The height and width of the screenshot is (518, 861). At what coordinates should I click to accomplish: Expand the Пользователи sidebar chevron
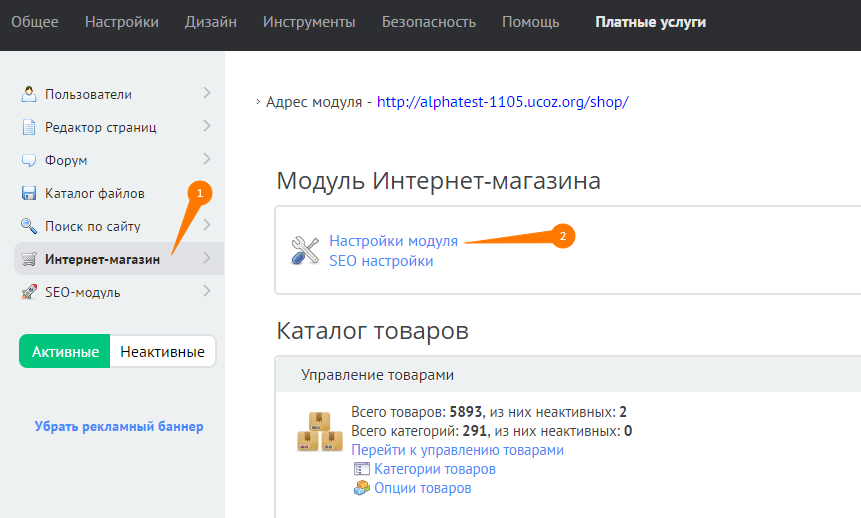pos(206,93)
